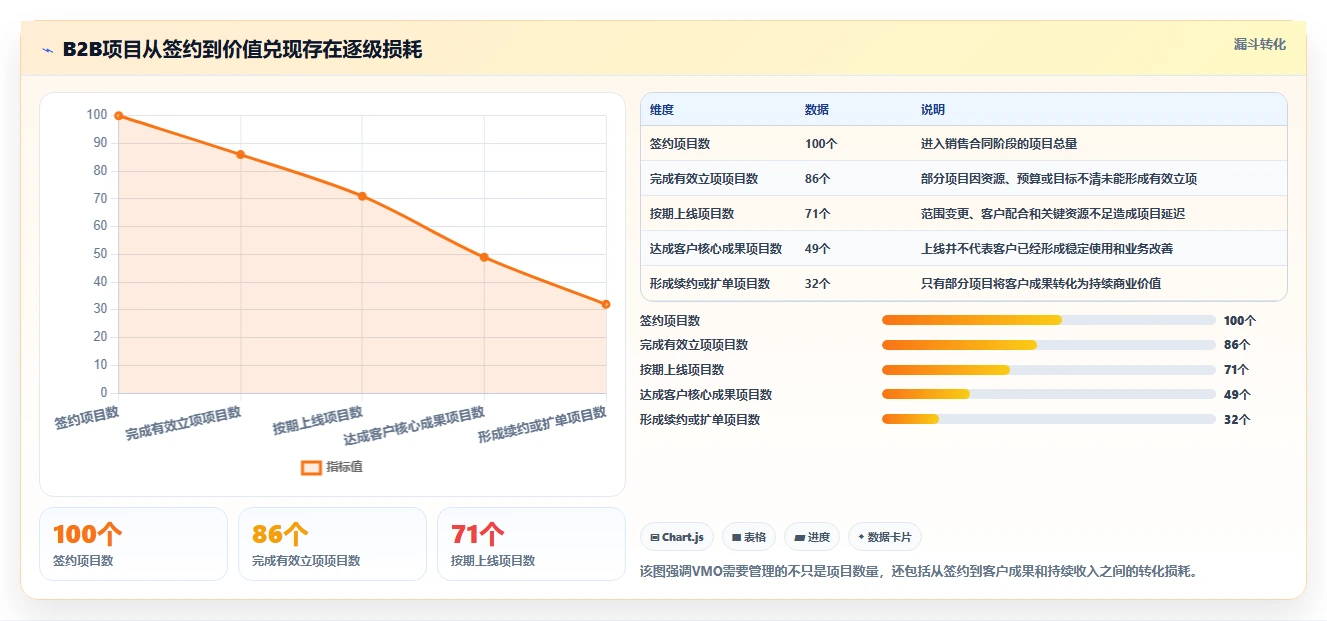This screenshot has width=1327, height=621.
Task: Click x-axis label 达成客户核心成果项目数
Action: 414,426
